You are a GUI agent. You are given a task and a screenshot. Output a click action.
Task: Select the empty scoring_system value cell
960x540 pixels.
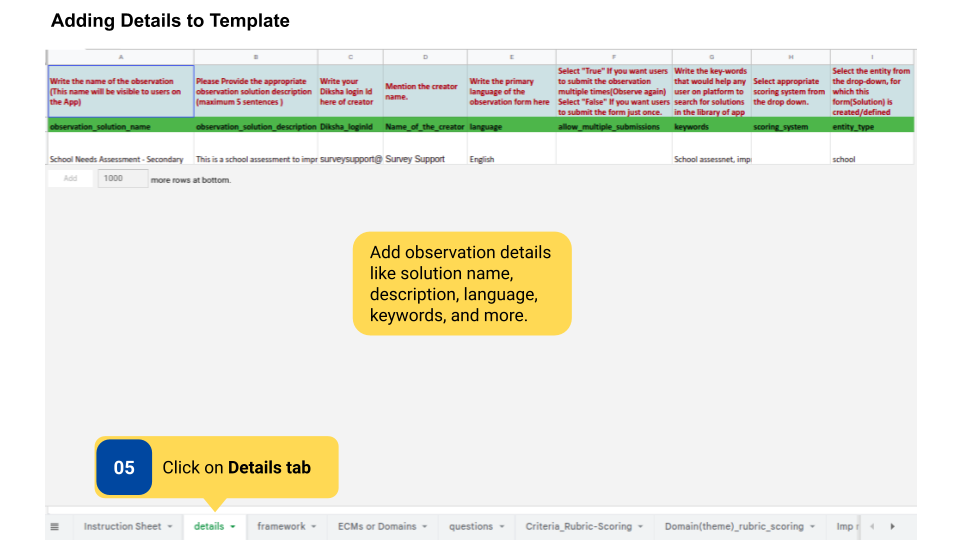789,159
